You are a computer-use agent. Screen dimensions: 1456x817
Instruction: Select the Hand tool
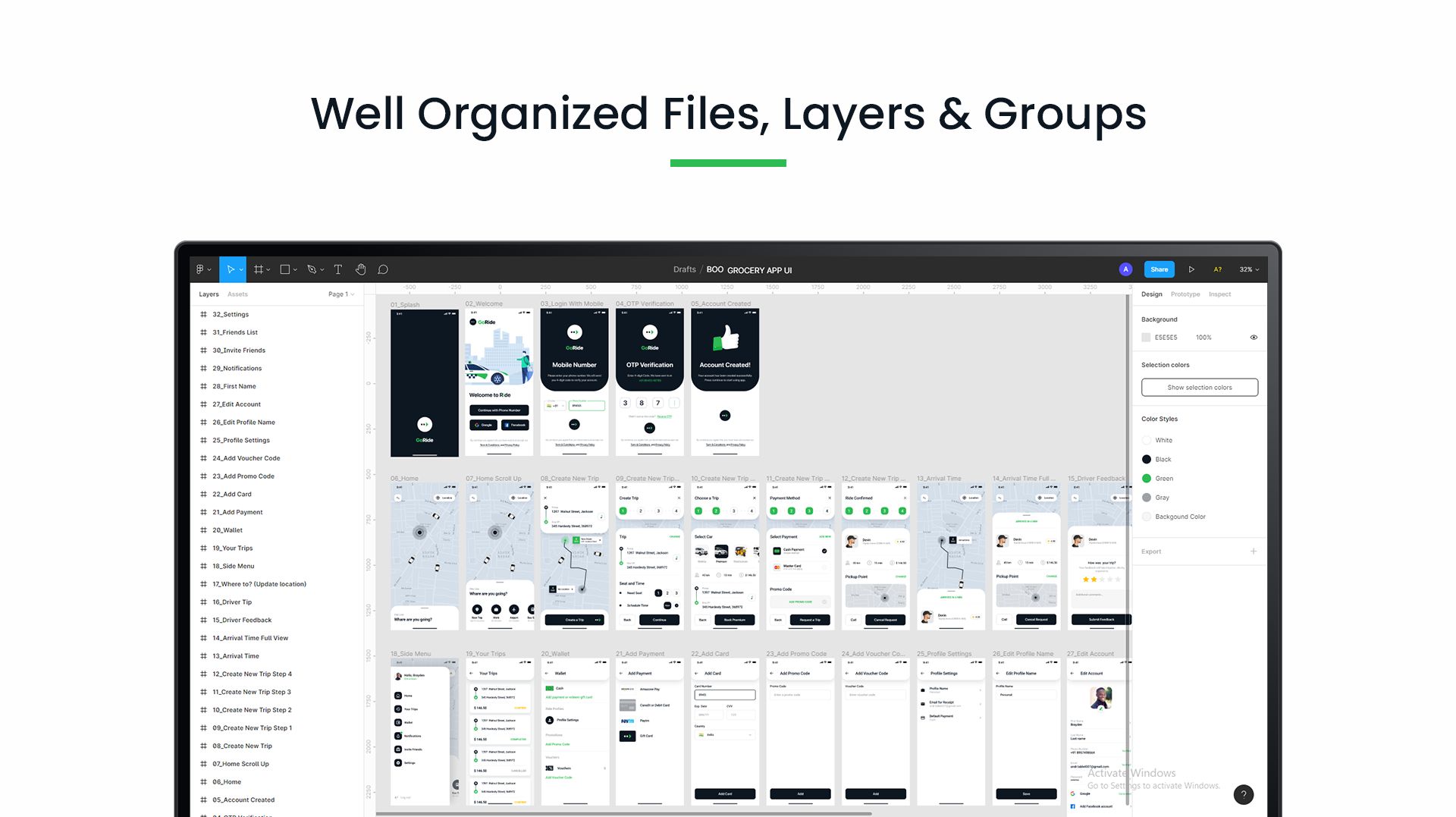[x=361, y=269]
